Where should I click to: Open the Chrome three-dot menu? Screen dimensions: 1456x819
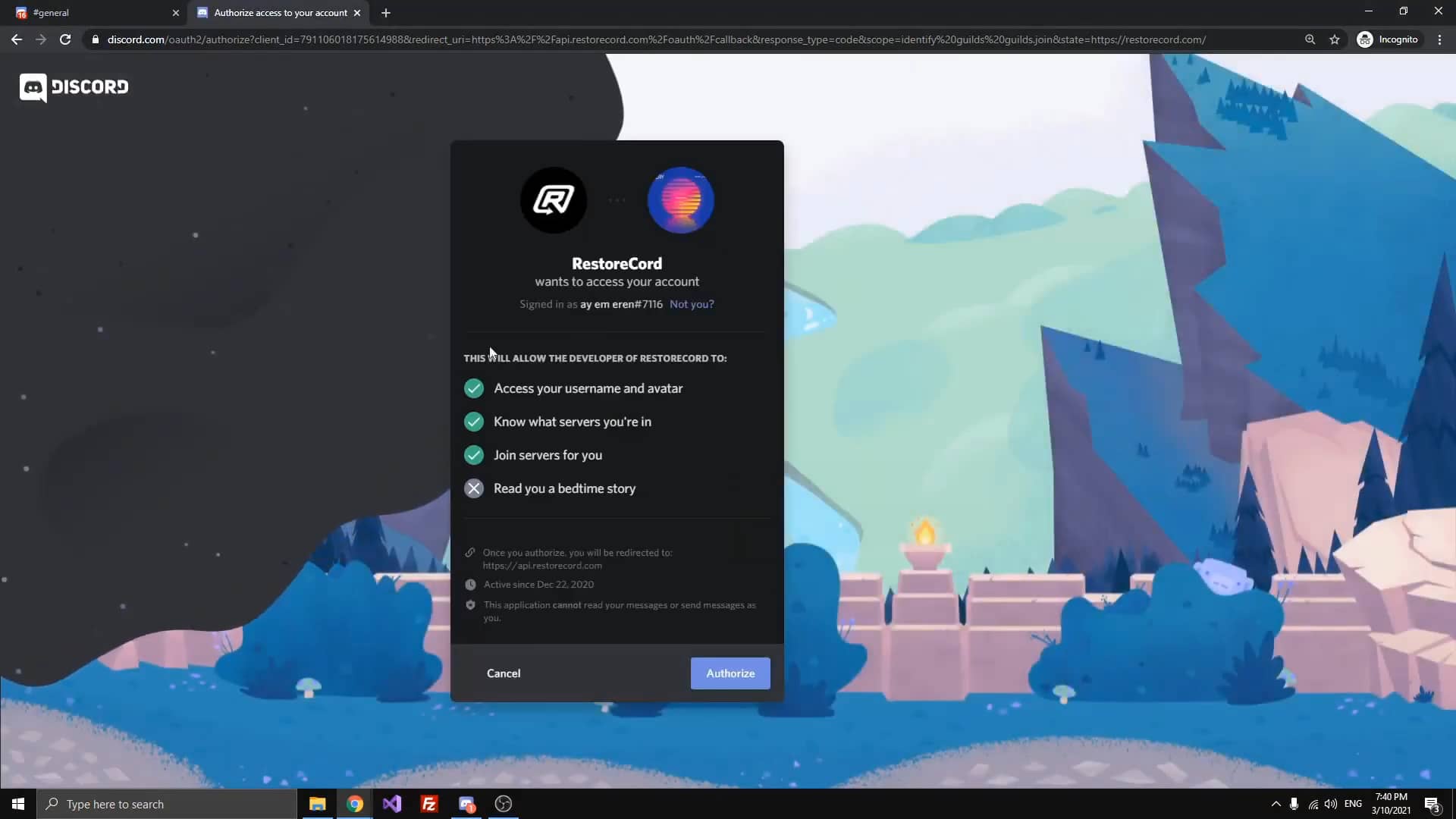[x=1439, y=39]
